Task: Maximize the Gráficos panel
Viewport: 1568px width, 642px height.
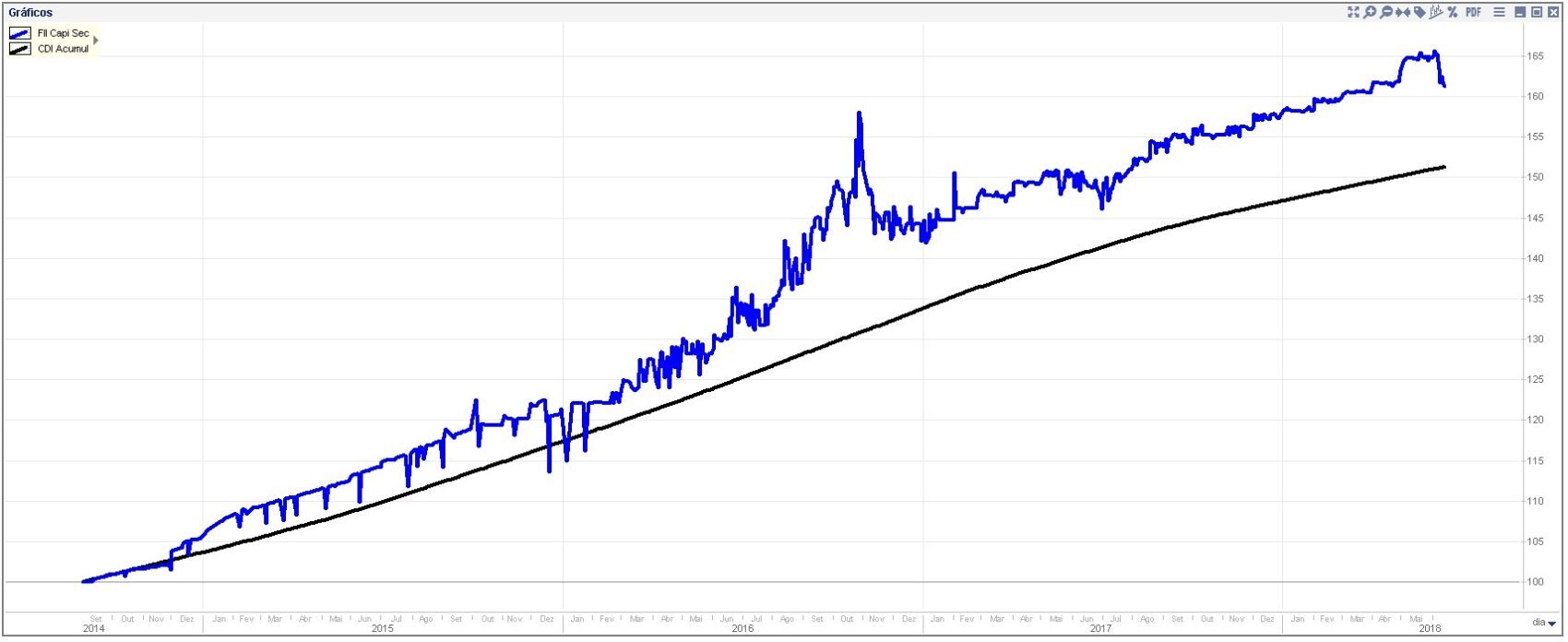Action: coord(1537,12)
